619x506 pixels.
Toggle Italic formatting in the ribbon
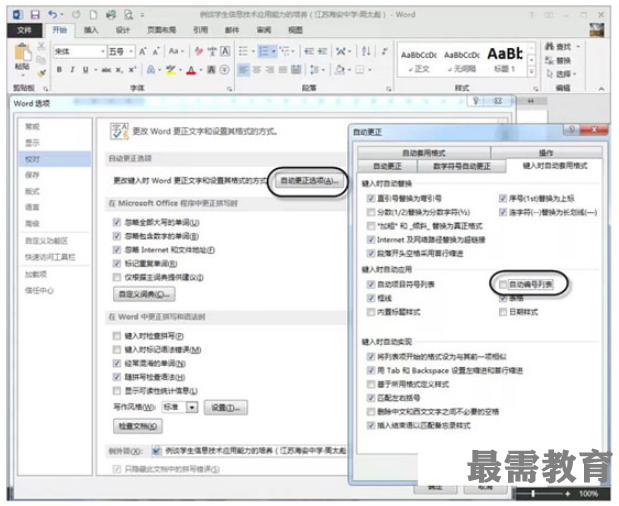click(x=72, y=70)
